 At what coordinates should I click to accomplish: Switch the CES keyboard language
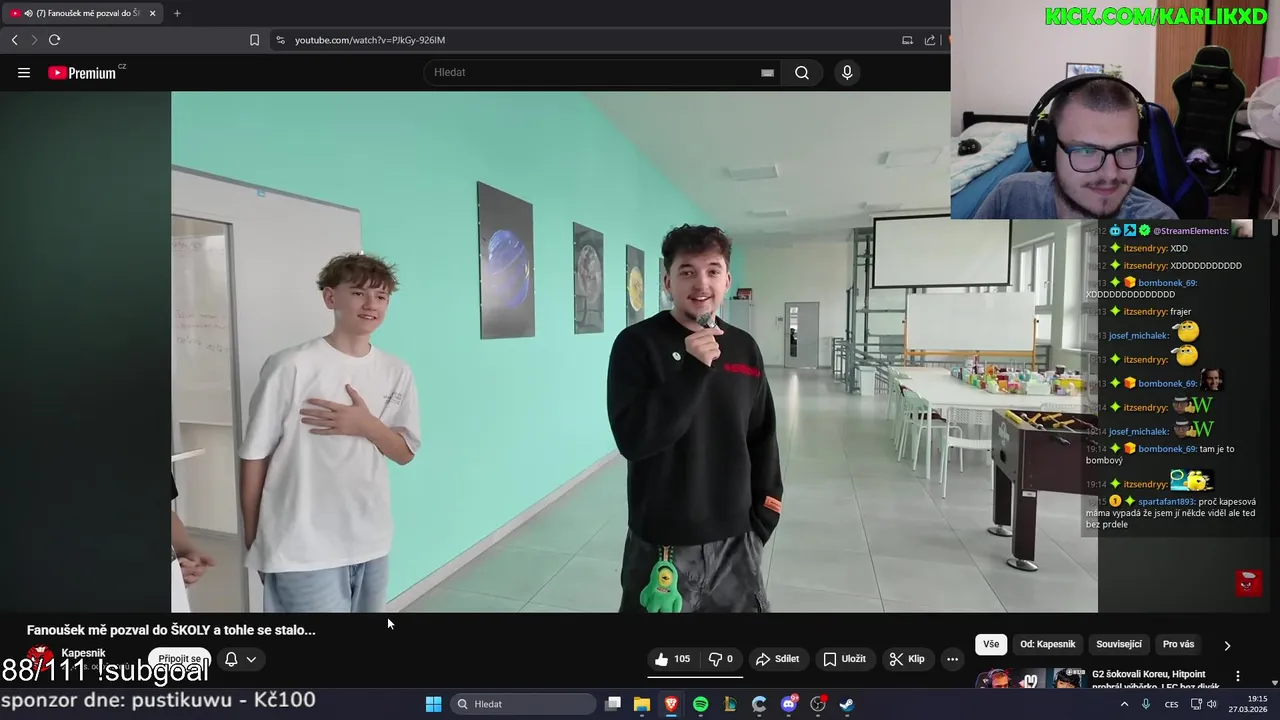[1171, 704]
